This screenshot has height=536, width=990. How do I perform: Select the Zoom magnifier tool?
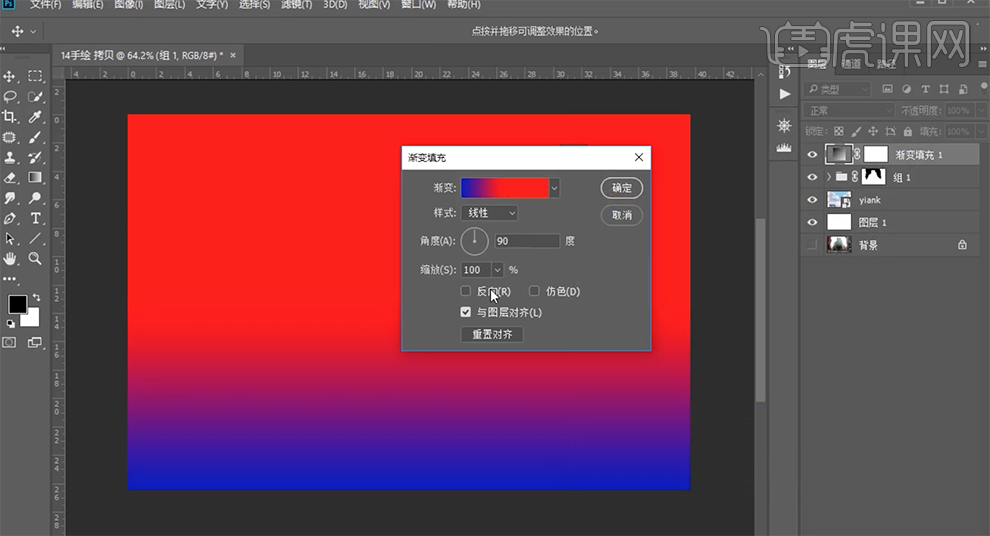pos(35,259)
